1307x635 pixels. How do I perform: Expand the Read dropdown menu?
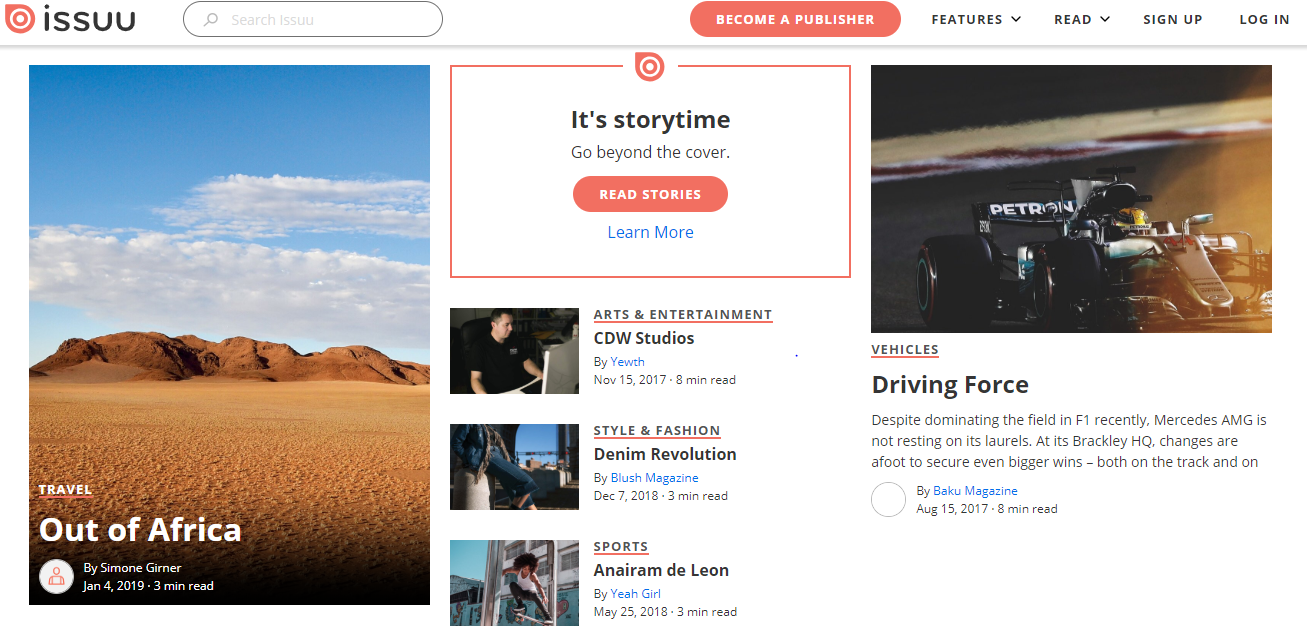tap(1082, 19)
